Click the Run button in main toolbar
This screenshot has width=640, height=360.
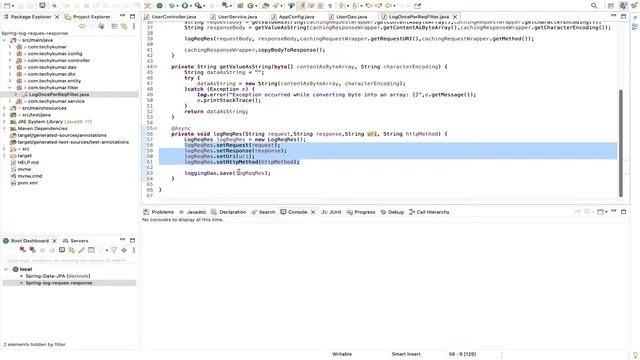pos(185,6)
